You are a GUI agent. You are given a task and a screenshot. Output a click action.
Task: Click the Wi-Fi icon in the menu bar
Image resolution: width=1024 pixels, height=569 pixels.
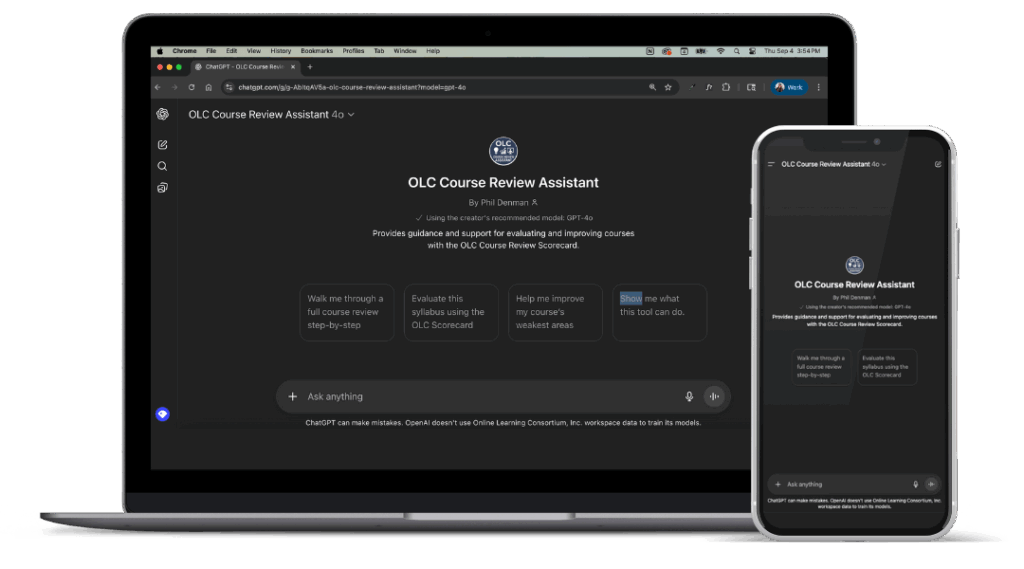721,51
